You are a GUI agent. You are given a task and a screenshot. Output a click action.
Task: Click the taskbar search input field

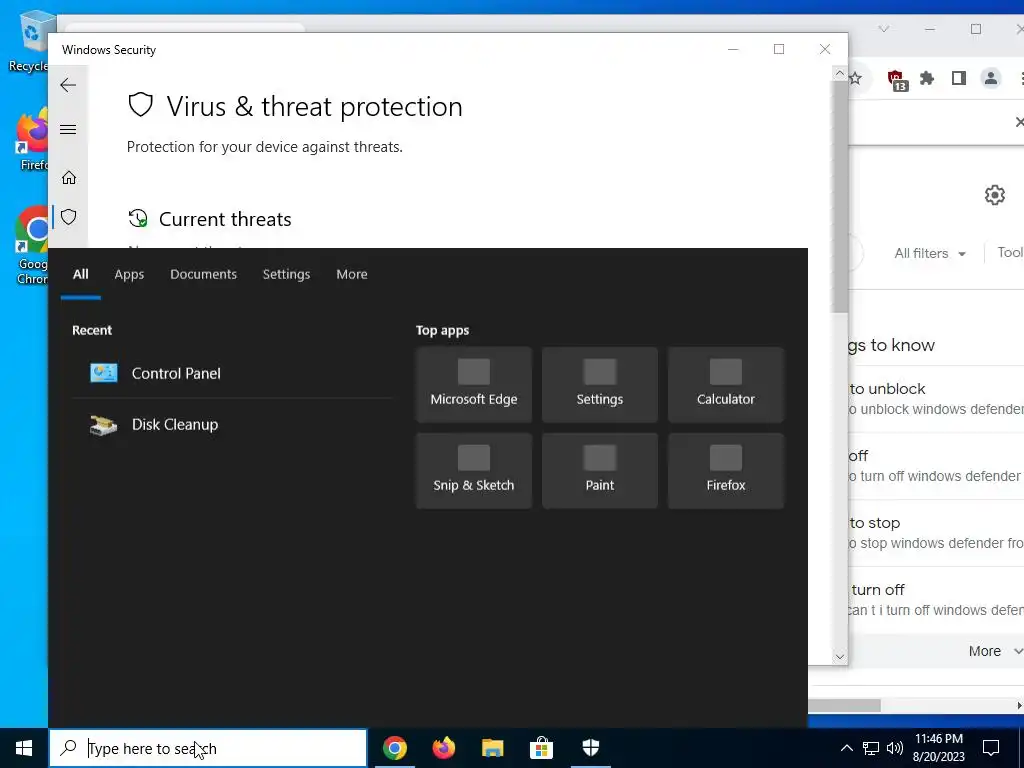click(208, 748)
